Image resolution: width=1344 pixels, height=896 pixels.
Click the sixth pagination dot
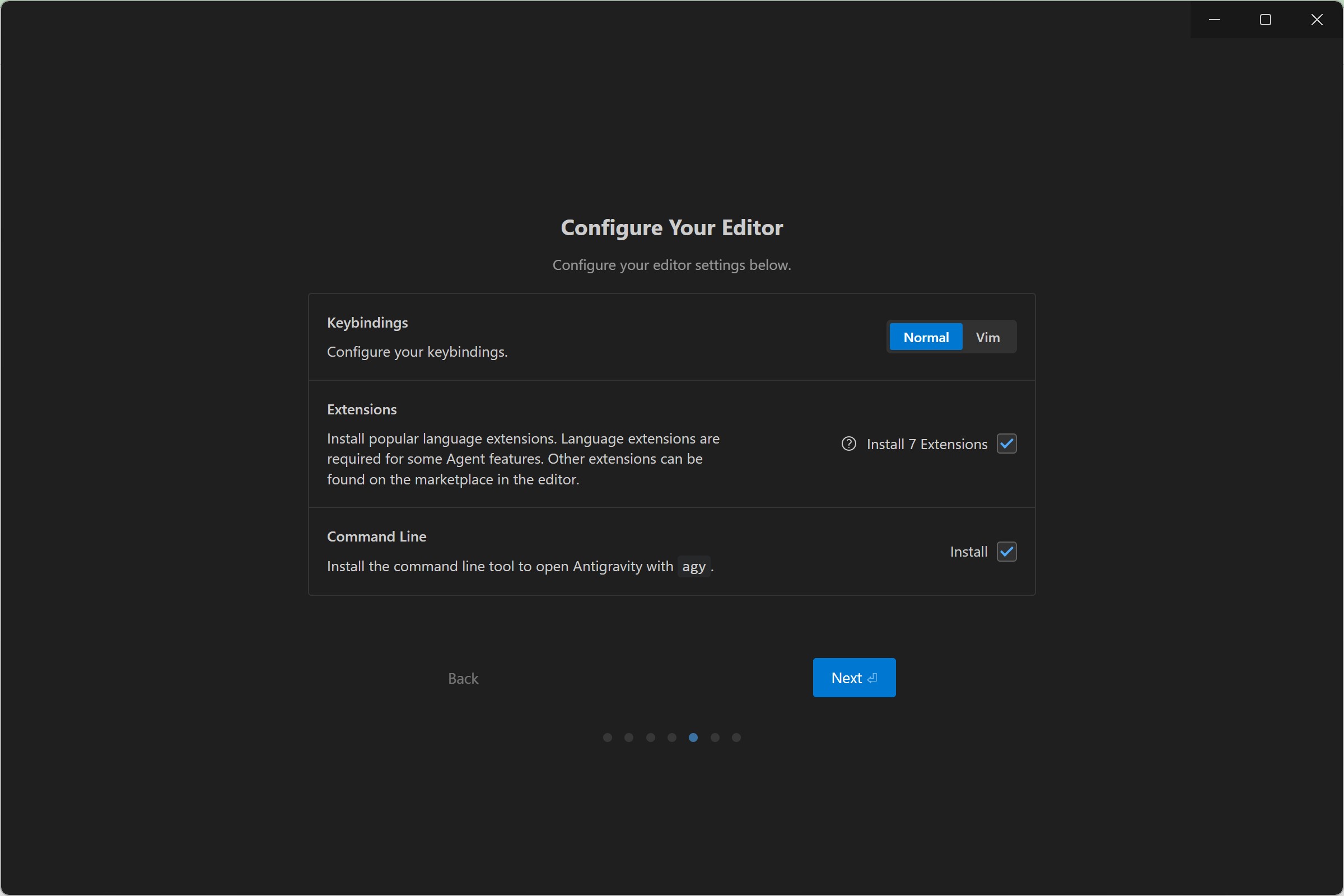[x=715, y=738]
